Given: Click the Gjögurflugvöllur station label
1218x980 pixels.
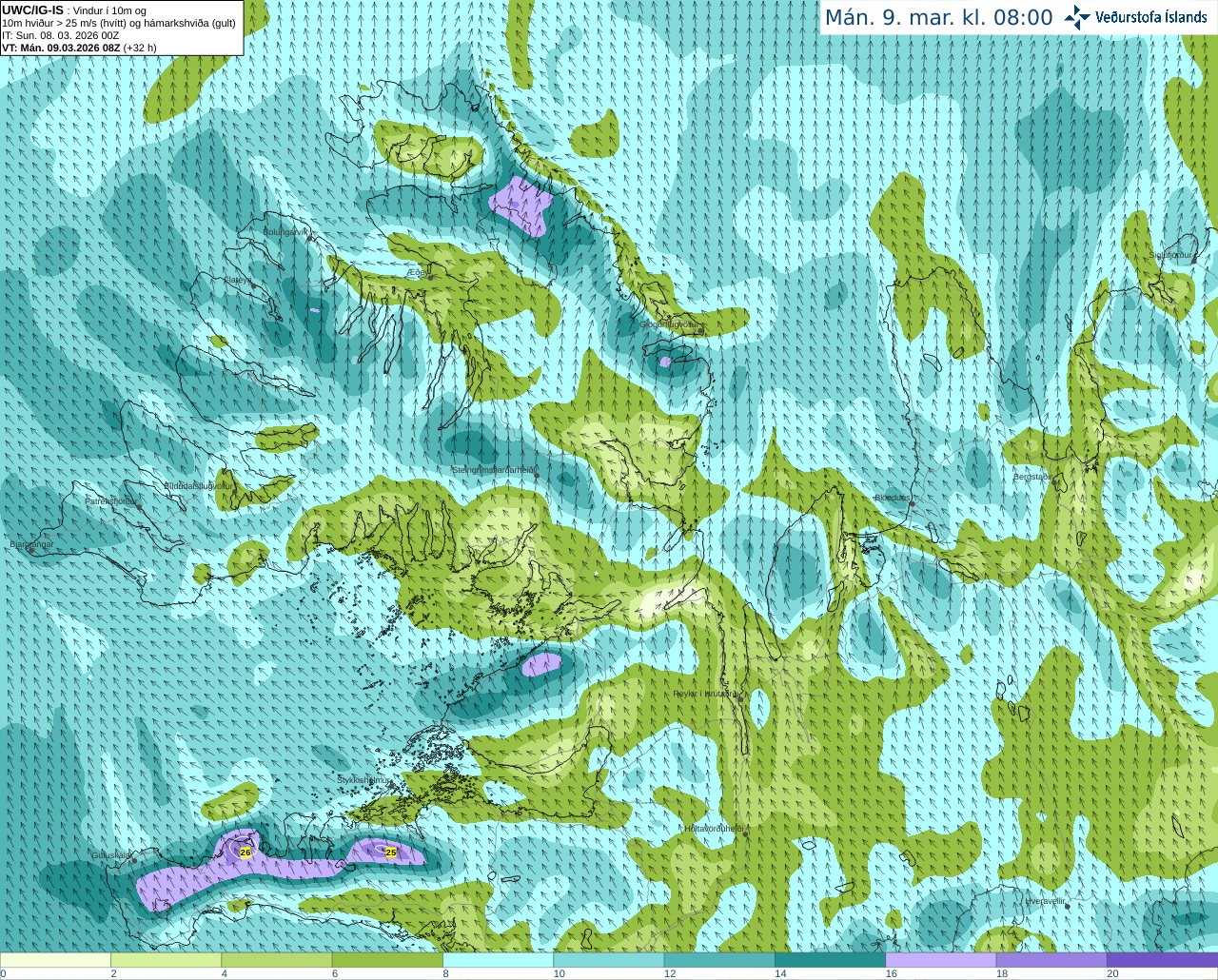Looking at the screenshot, I should click(669, 324).
